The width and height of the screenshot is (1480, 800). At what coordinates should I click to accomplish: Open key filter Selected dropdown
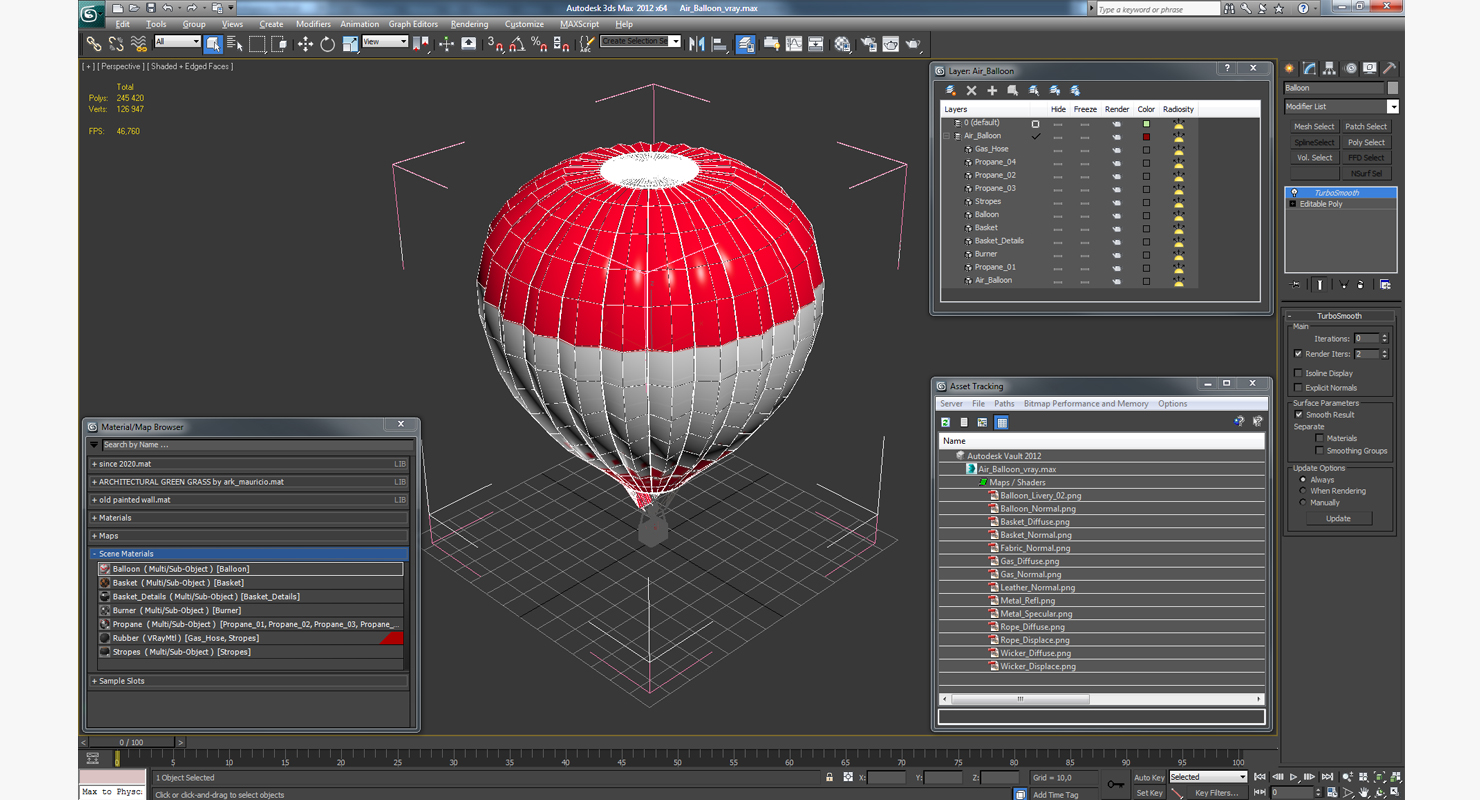click(1207, 777)
